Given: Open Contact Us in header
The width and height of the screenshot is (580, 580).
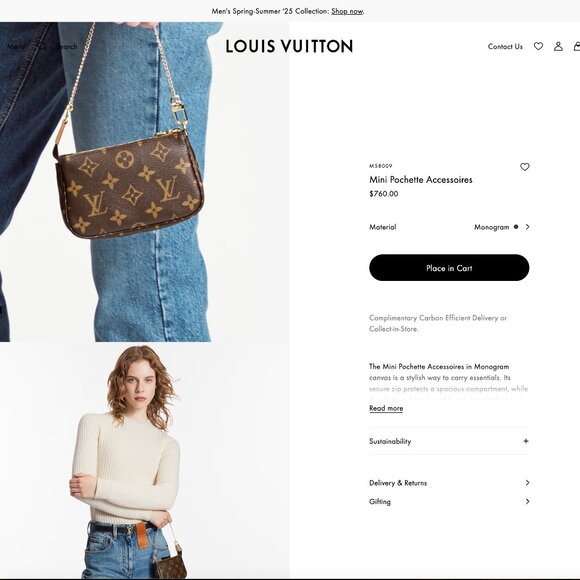Looking at the screenshot, I should click(505, 46).
